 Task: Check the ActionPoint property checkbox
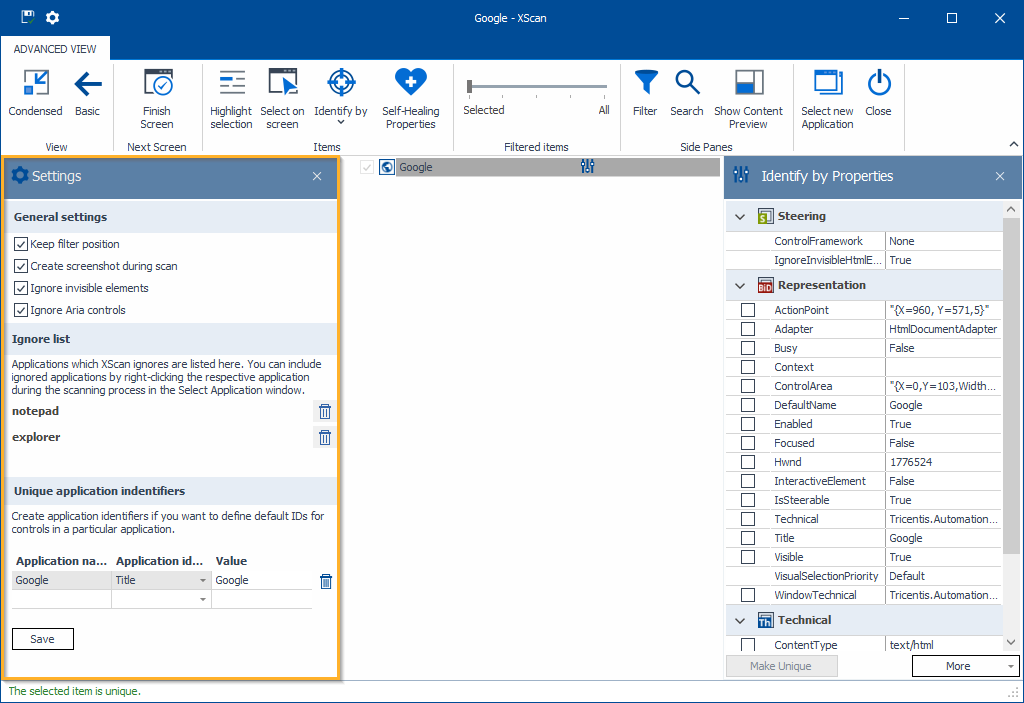coord(748,310)
